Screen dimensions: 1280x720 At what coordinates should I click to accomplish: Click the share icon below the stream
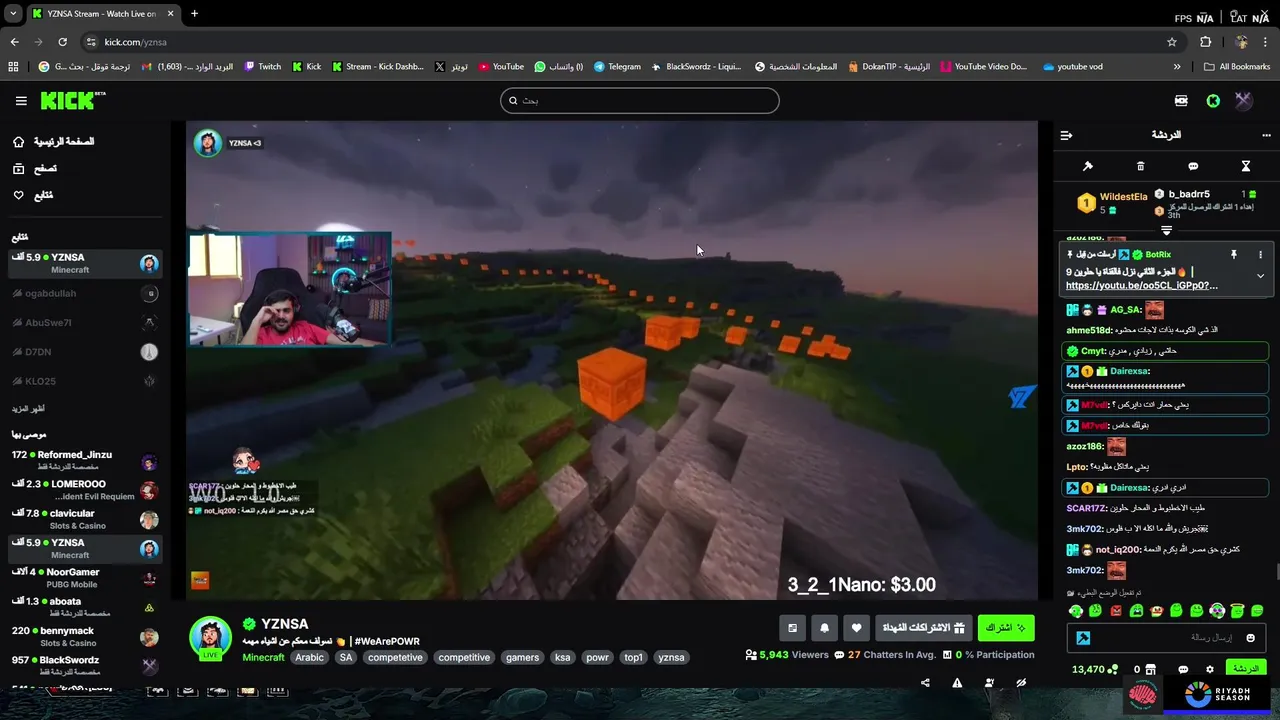point(925,683)
